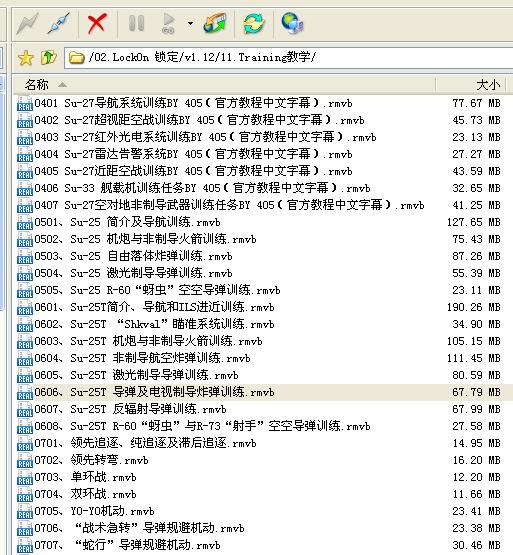The image size is (513, 555).
Task: Select file 0502 Su-25 机炮与非制导火箭训练
Action: click(x=146, y=239)
